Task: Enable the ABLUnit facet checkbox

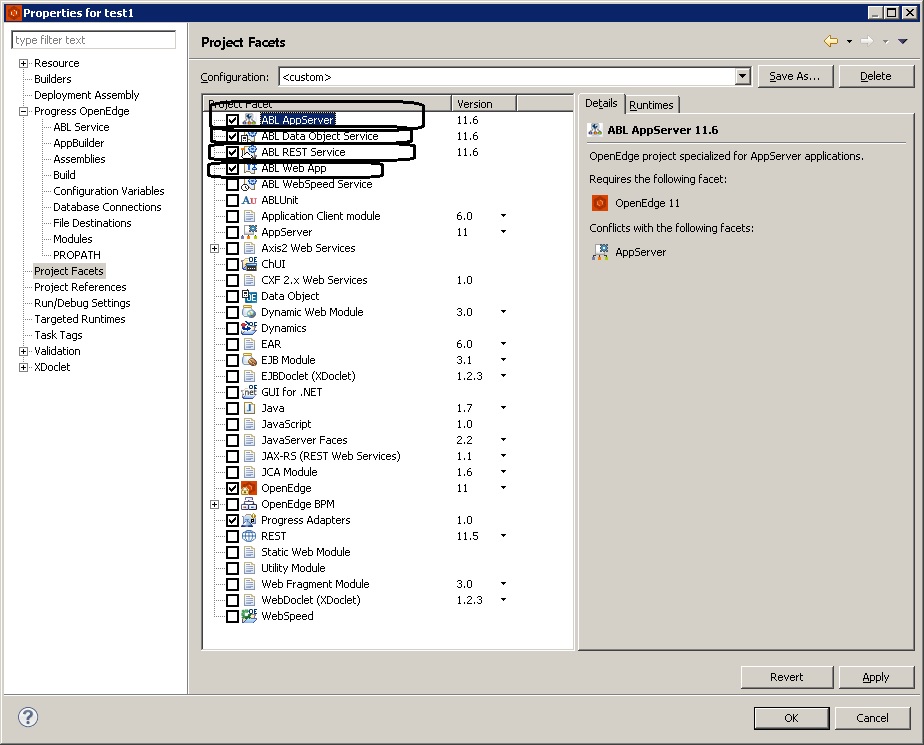Action: (233, 200)
